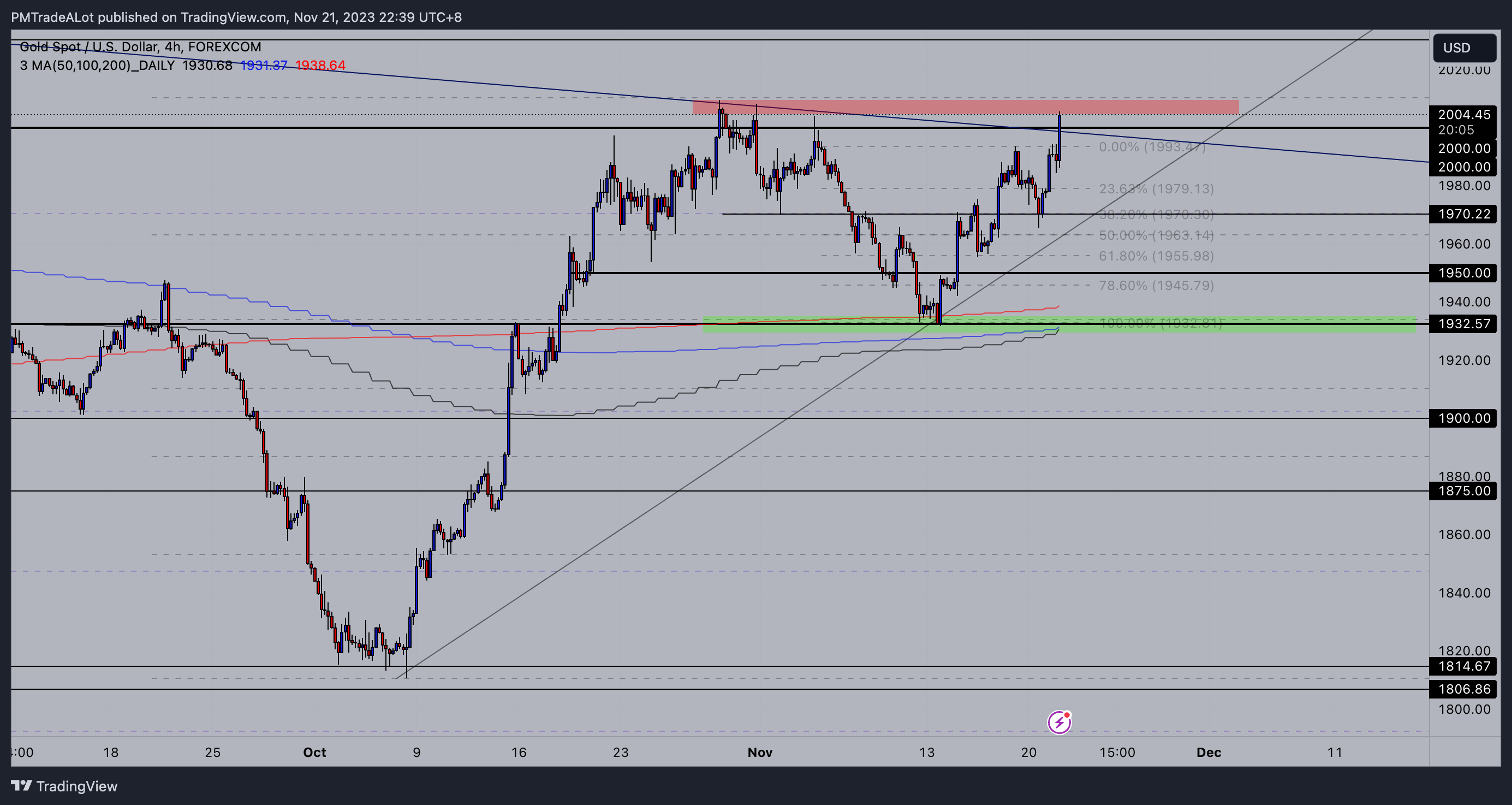Select the 38.20% (1970.30) Fibonacci label
Viewport: 1512px width, 805px height.
(x=1156, y=215)
